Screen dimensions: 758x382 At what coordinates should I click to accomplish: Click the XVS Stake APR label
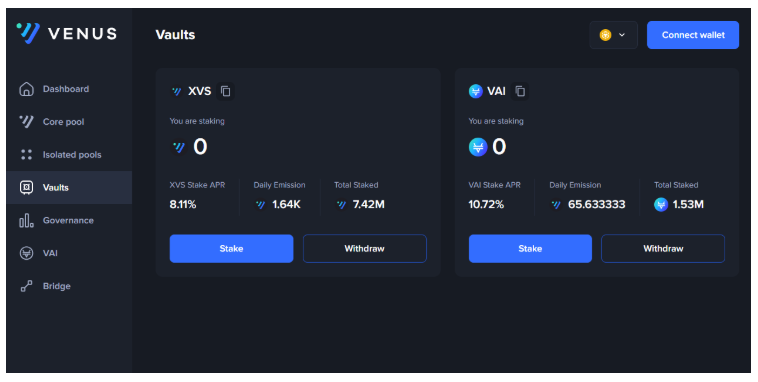[x=197, y=185]
